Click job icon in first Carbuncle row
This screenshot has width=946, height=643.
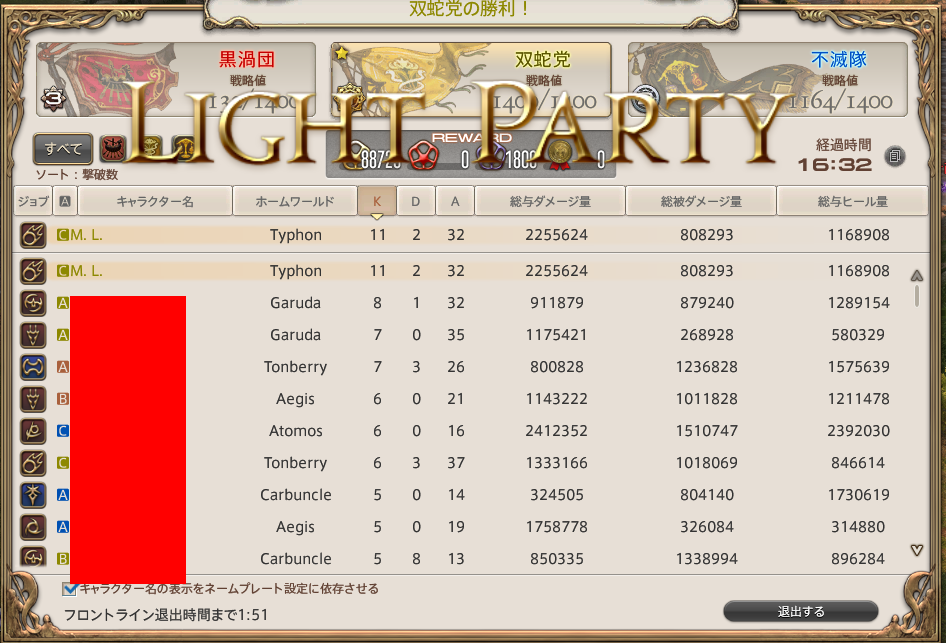pos(33,495)
